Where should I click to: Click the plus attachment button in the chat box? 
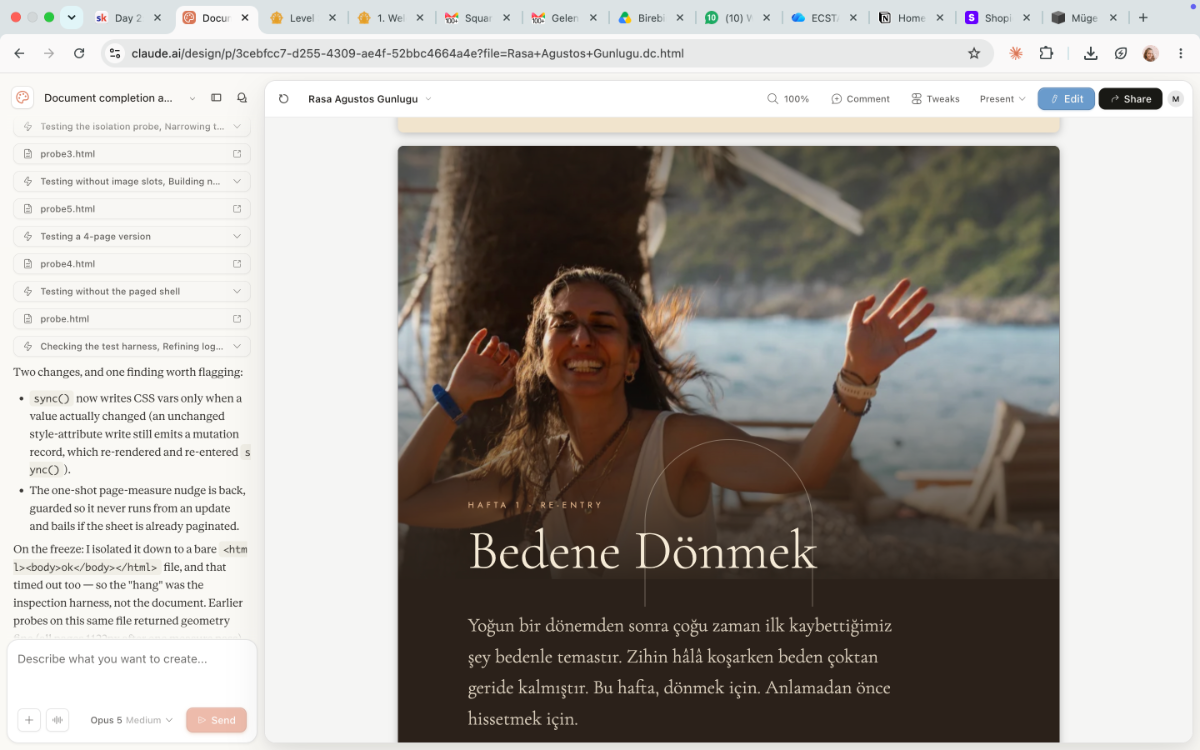coord(29,720)
